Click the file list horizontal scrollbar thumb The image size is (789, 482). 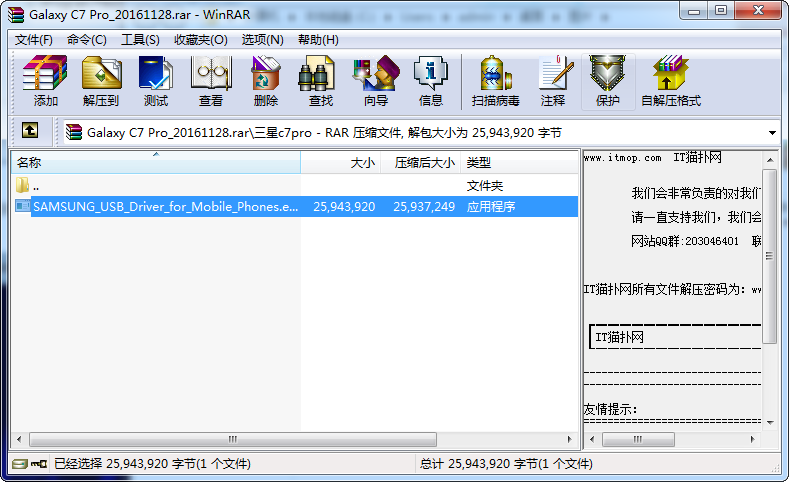coord(232,439)
